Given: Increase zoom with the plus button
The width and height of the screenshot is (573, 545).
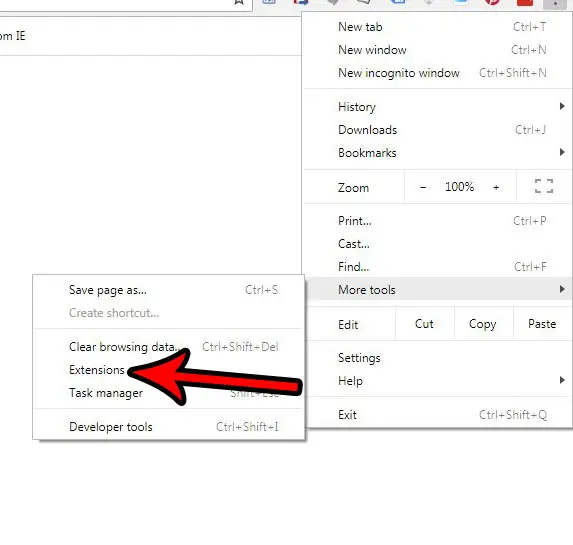Looking at the screenshot, I should click(496, 188).
